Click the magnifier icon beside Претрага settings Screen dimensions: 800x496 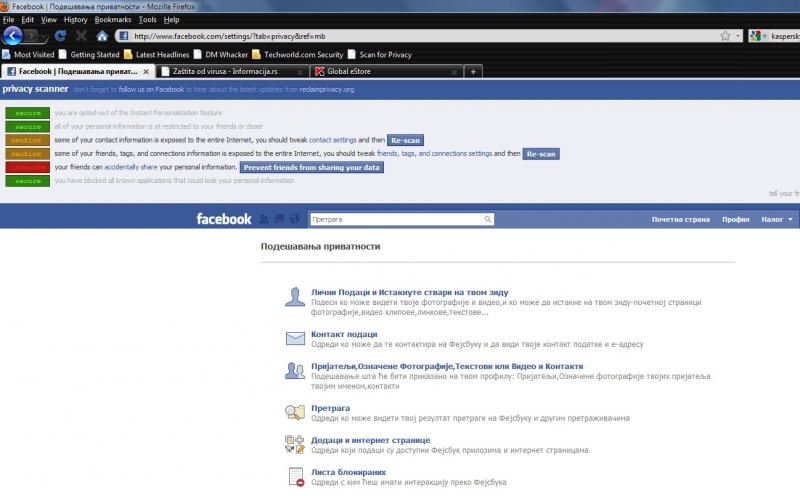point(295,412)
